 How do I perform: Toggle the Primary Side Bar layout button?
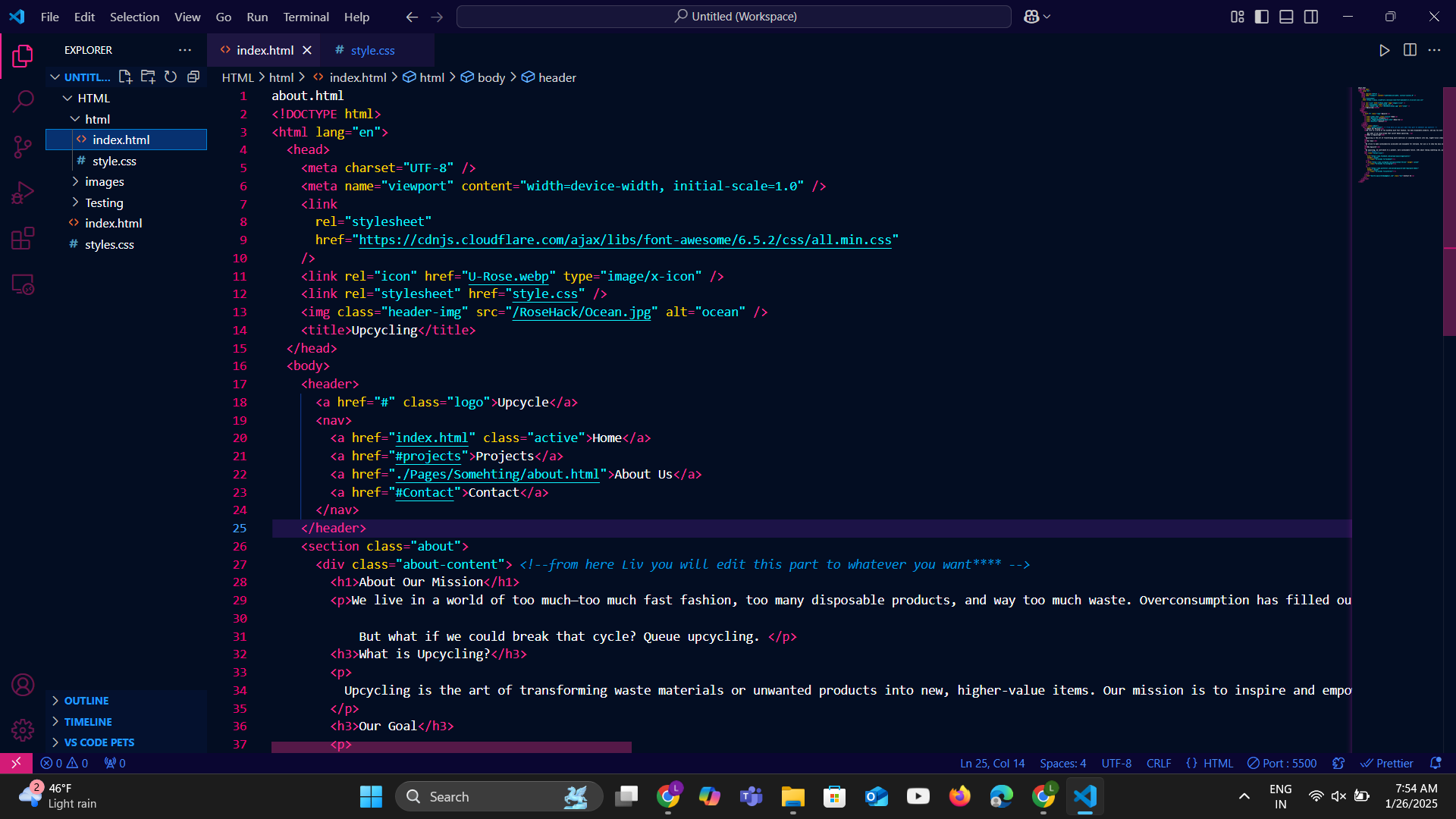(x=1262, y=17)
